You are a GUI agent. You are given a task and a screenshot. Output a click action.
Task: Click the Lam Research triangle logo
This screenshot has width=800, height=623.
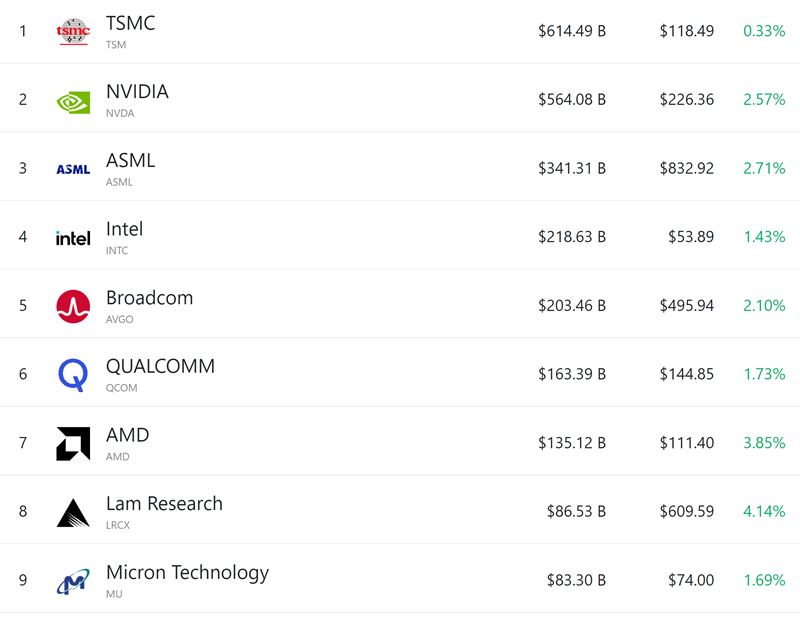73,512
